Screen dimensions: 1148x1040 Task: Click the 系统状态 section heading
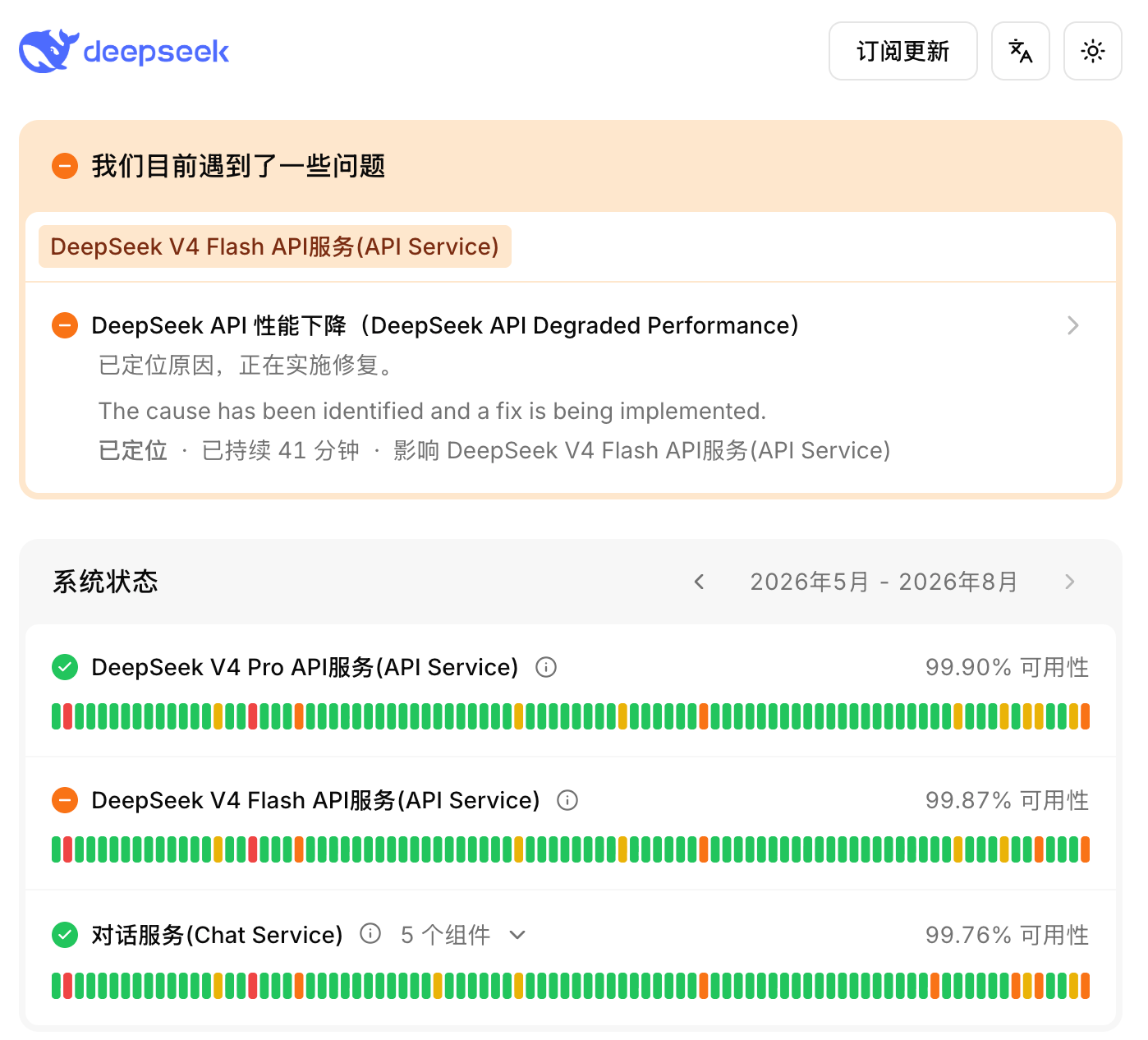(x=105, y=582)
